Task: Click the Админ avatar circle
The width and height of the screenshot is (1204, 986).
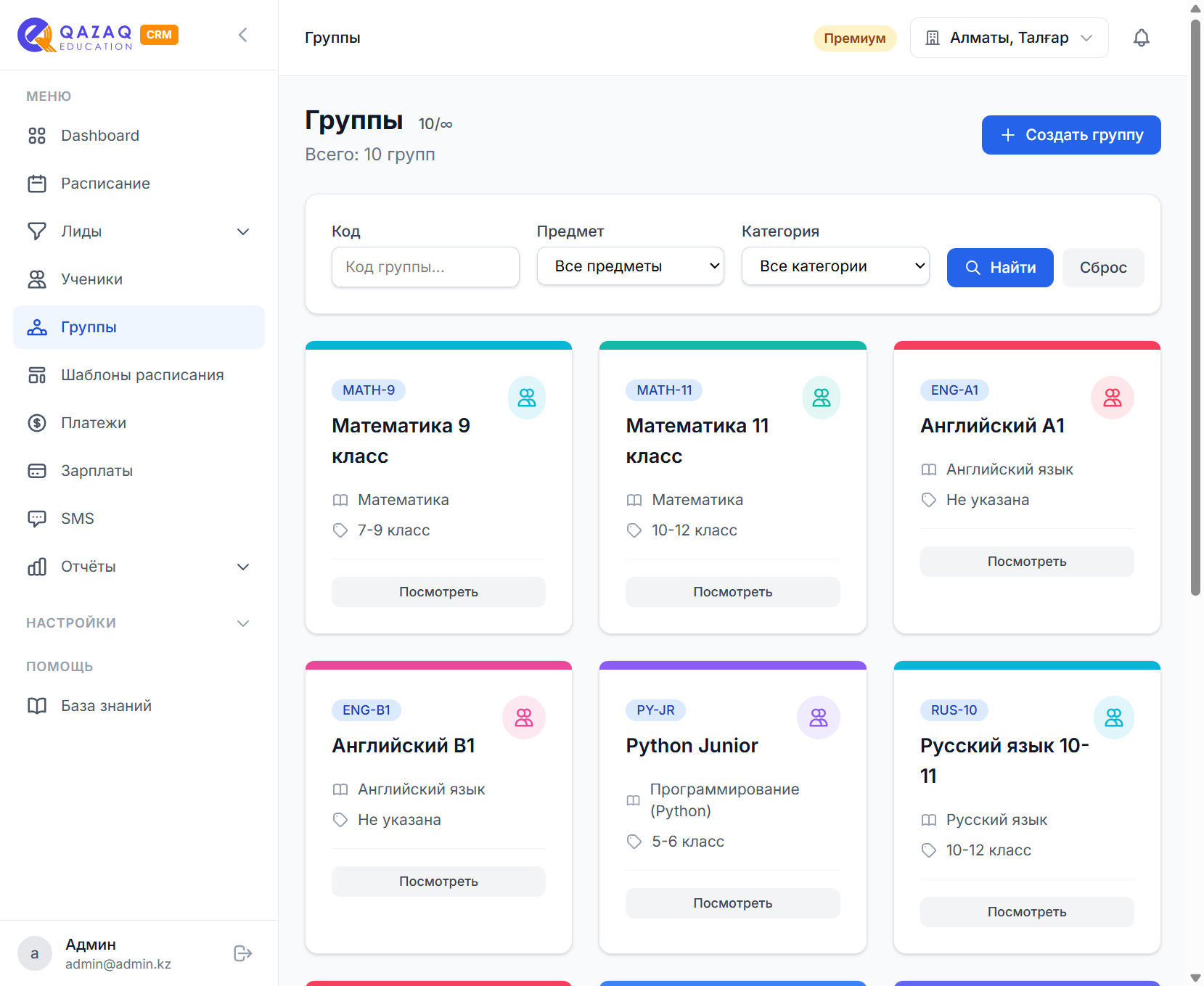Action: [x=35, y=953]
